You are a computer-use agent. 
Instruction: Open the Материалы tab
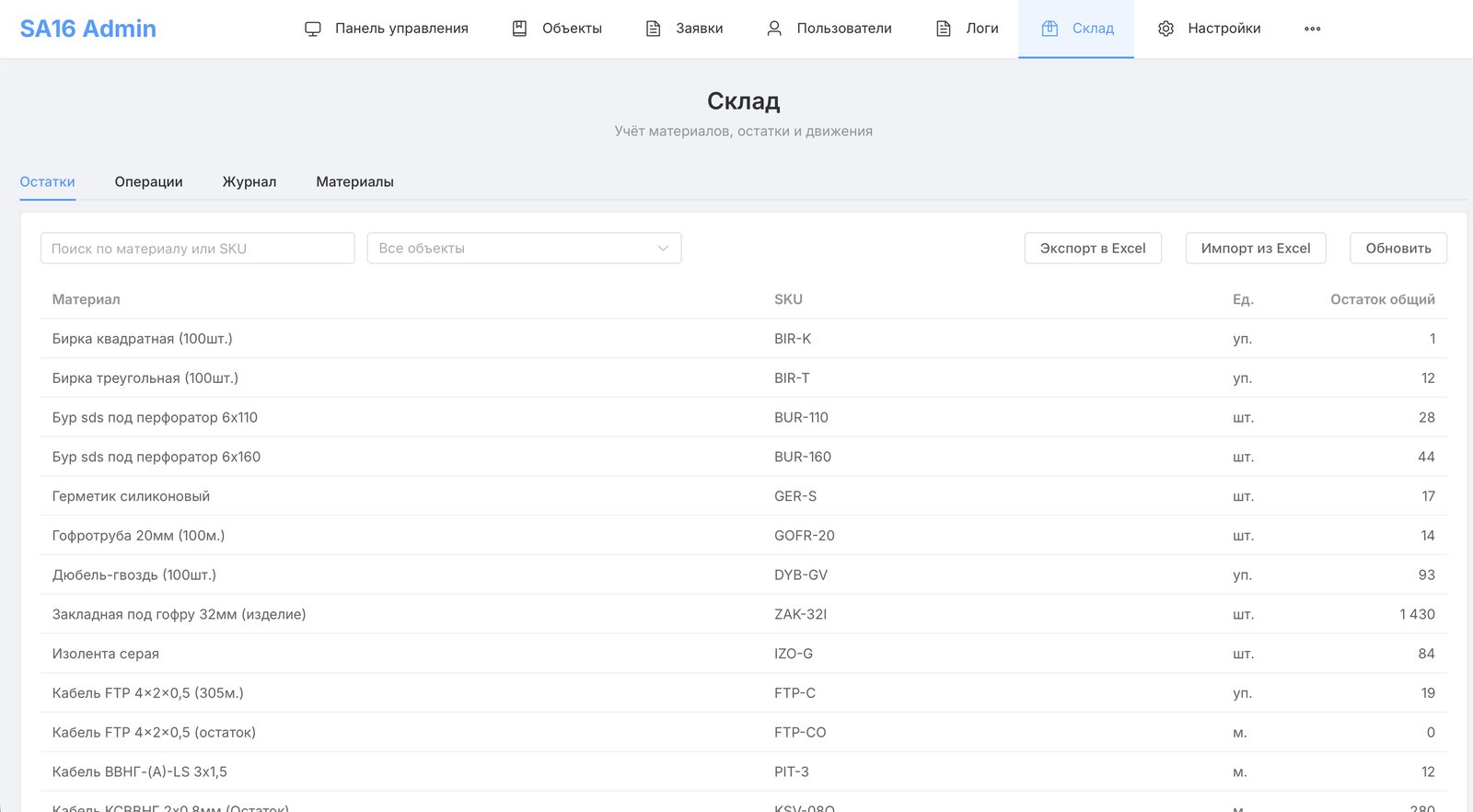(x=355, y=181)
